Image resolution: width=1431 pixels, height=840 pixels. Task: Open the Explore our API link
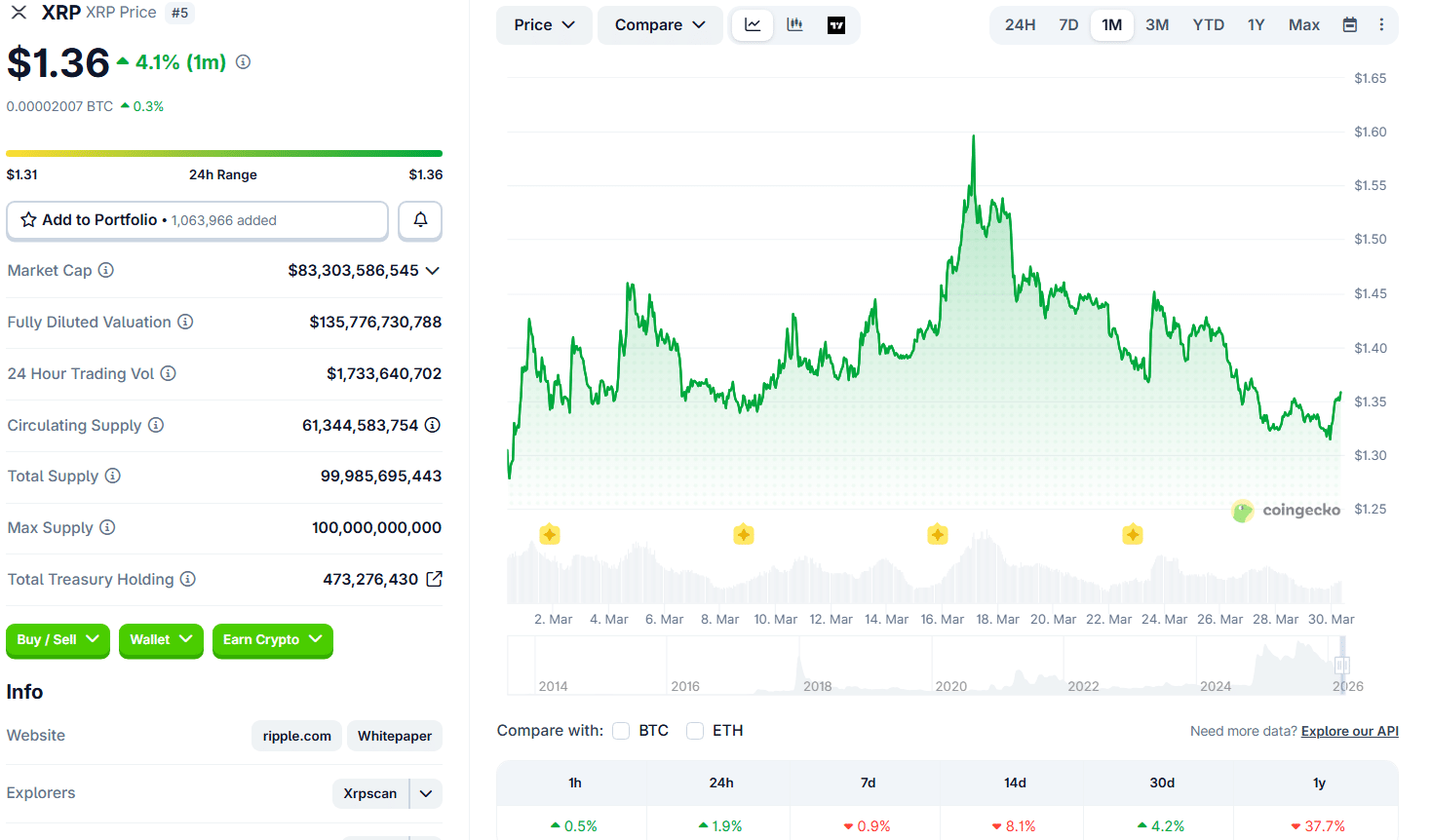[x=1349, y=731]
